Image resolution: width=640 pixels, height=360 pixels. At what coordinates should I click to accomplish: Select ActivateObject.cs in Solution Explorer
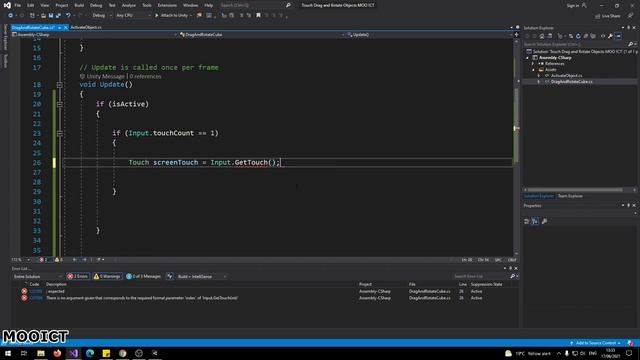pos(566,76)
